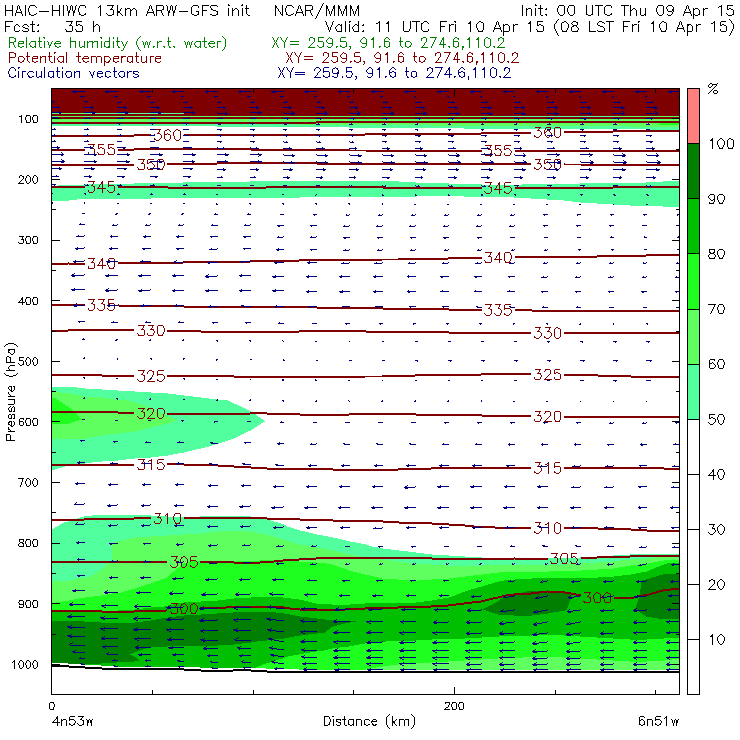Select the blue 'Circulation vectors' legend label

tap(74, 73)
